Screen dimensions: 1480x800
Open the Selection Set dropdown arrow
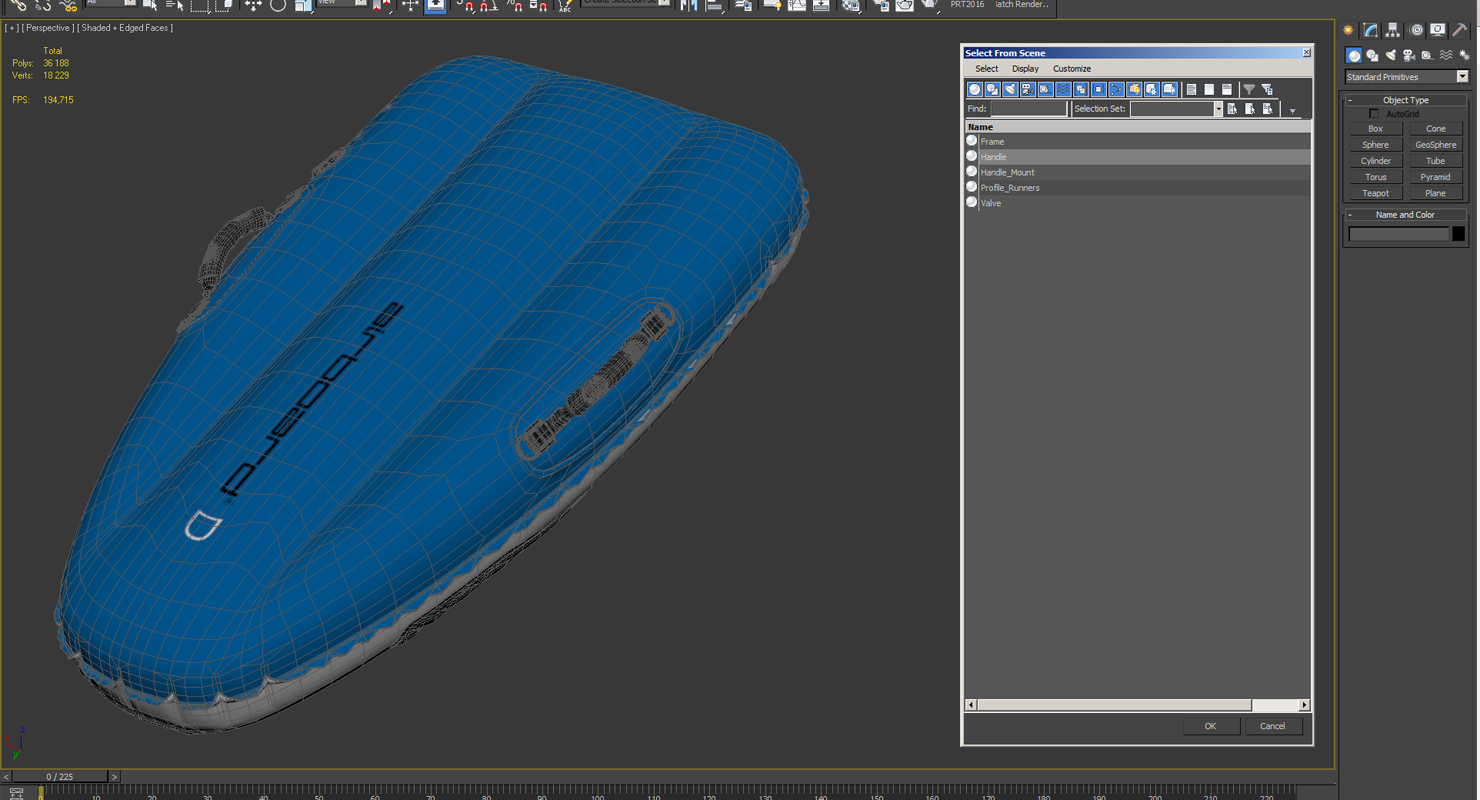pos(1218,109)
